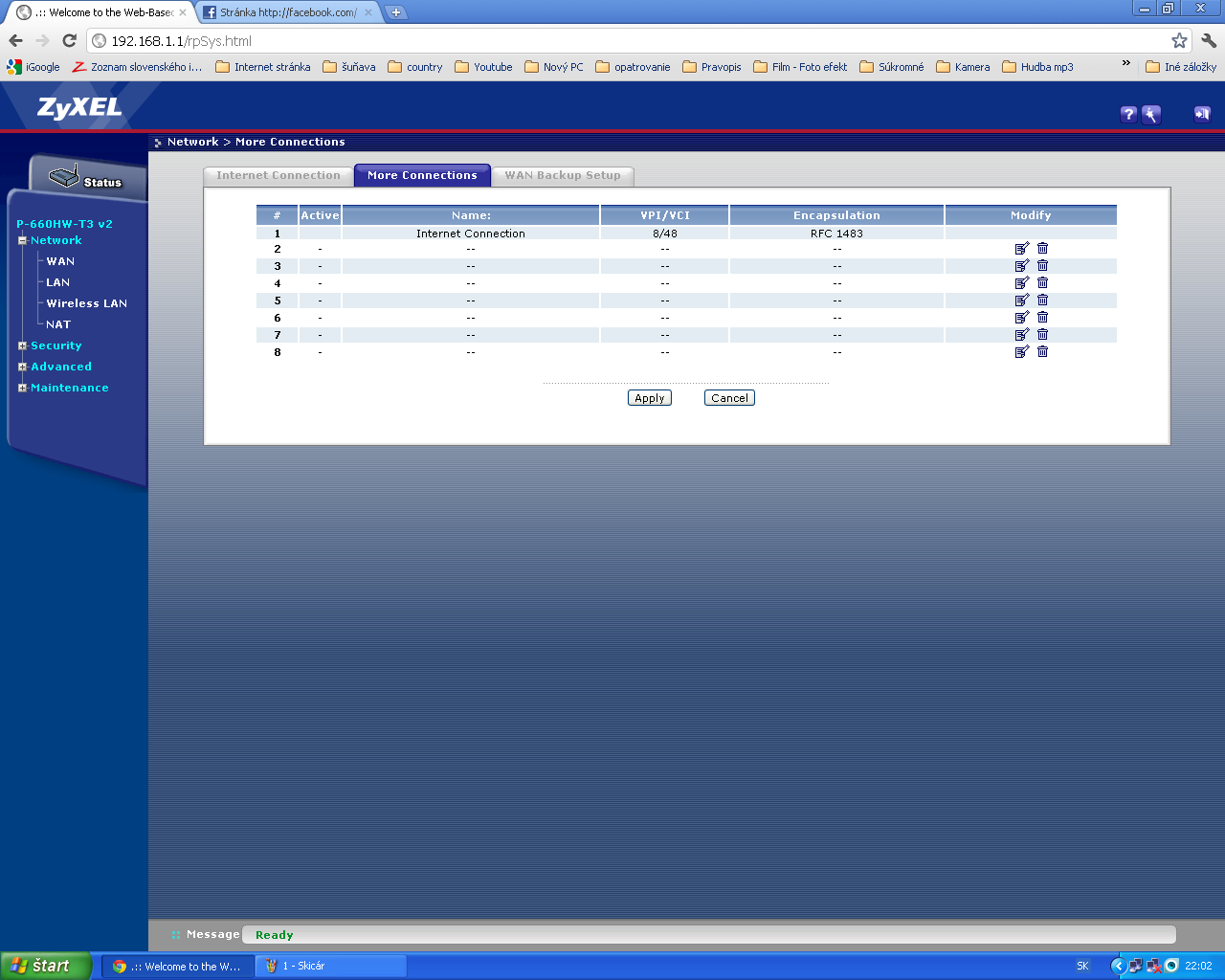
Task: Open Chrome wrench settings menu
Action: click(x=1208, y=40)
